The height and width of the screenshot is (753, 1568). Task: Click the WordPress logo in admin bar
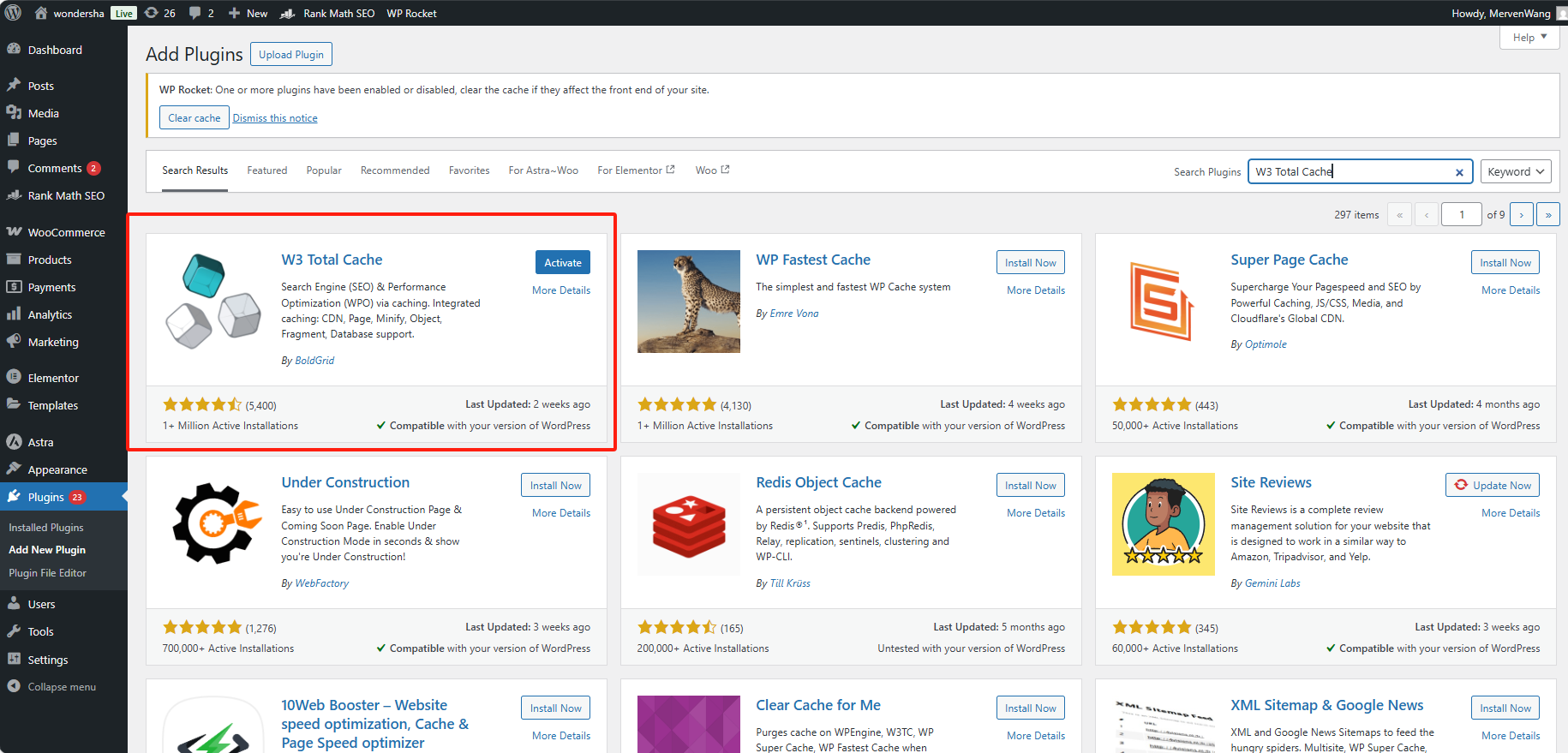coord(13,13)
